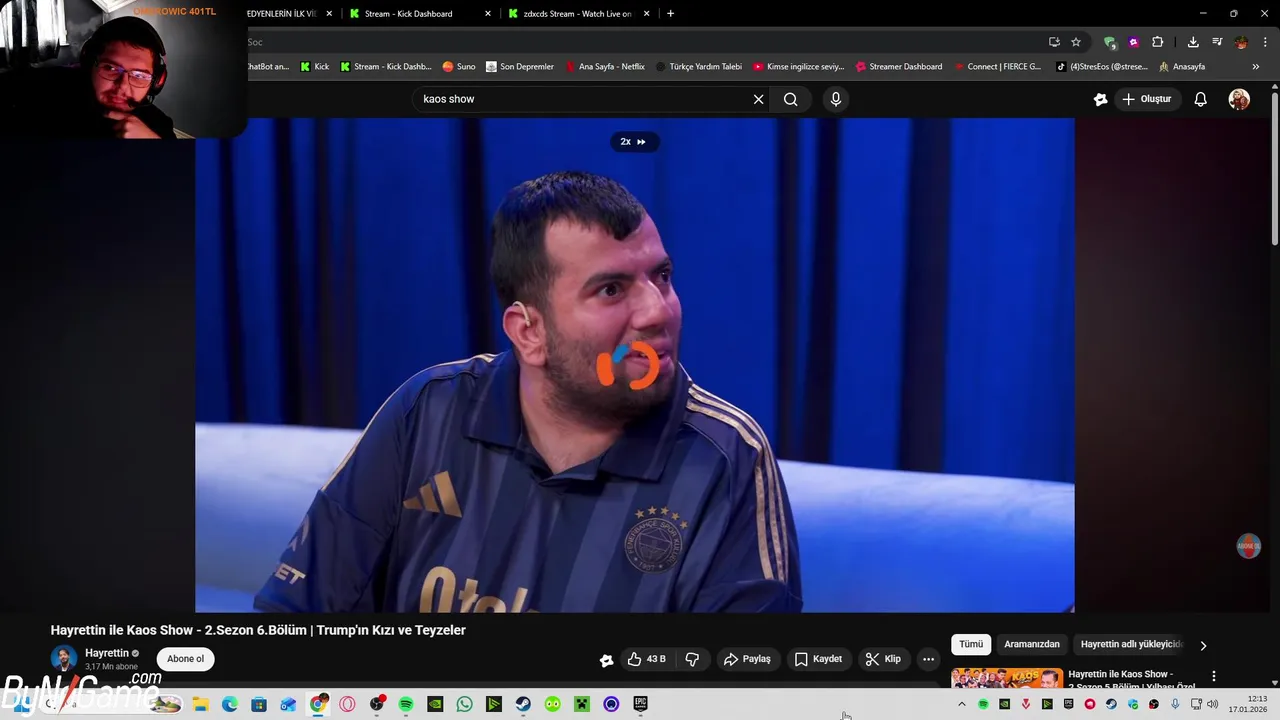The image size is (1280, 720).
Task: Click the gem icon beside like button
Action: click(x=606, y=660)
